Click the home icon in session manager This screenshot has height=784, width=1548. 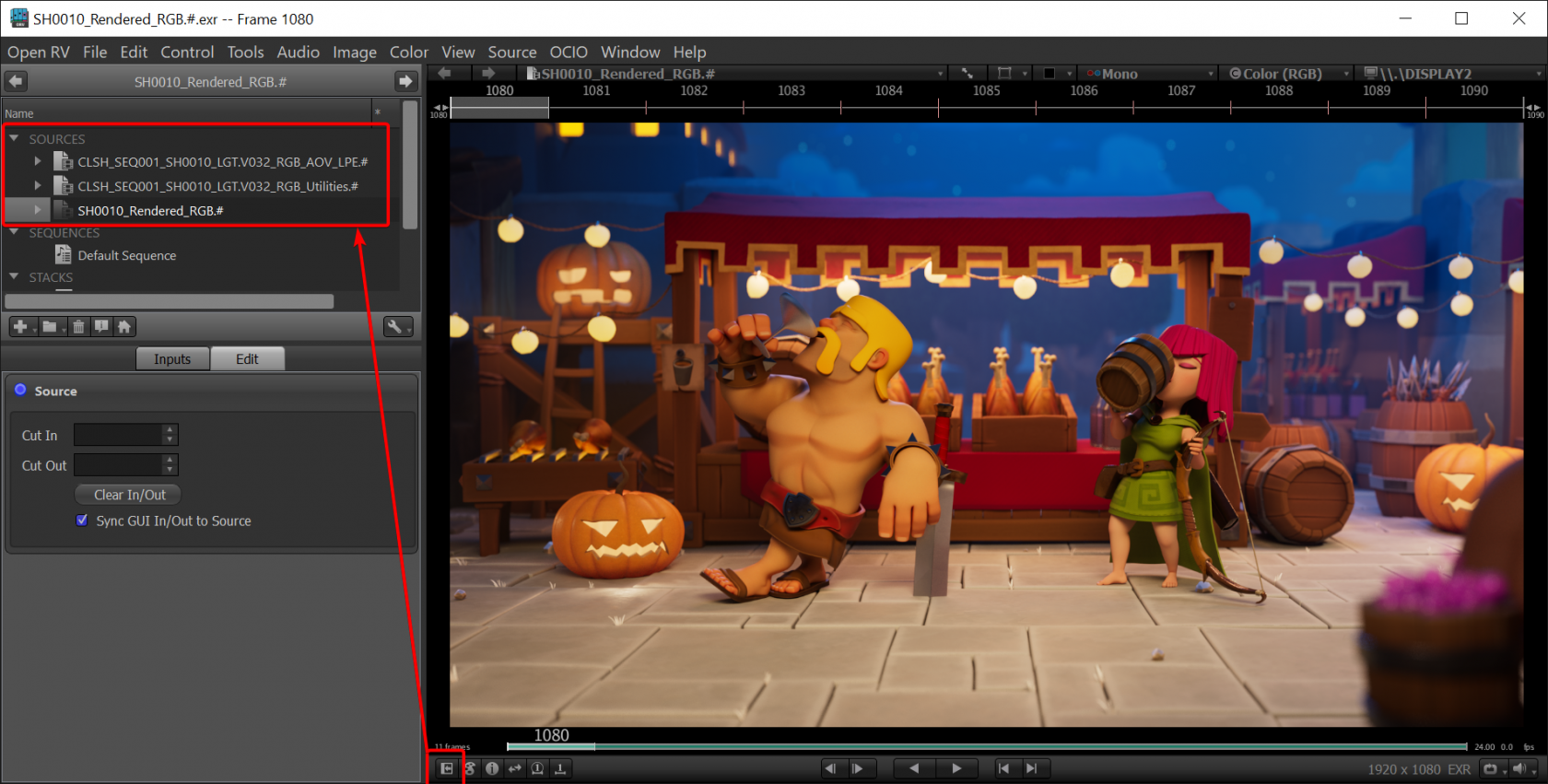pos(124,326)
